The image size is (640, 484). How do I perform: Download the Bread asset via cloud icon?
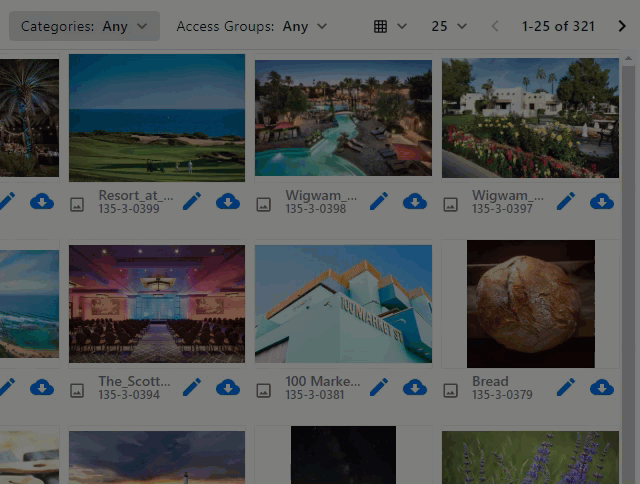[x=602, y=387]
